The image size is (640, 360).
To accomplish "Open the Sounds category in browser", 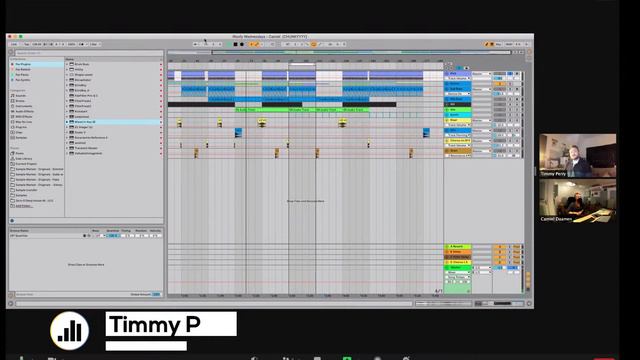I will coord(20,96).
